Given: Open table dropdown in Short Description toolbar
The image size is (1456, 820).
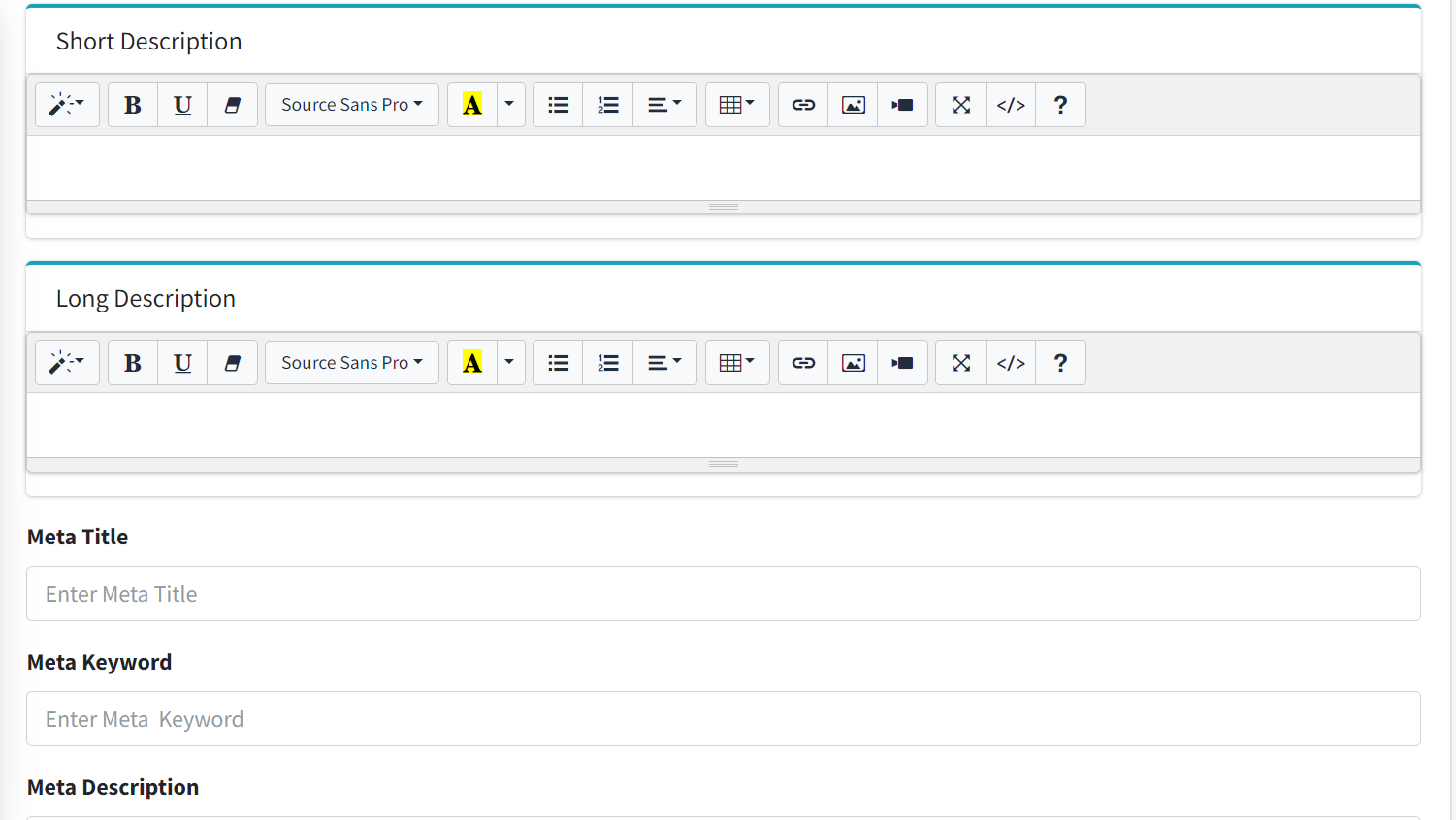Looking at the screenshot, I should tap(736, 105).
